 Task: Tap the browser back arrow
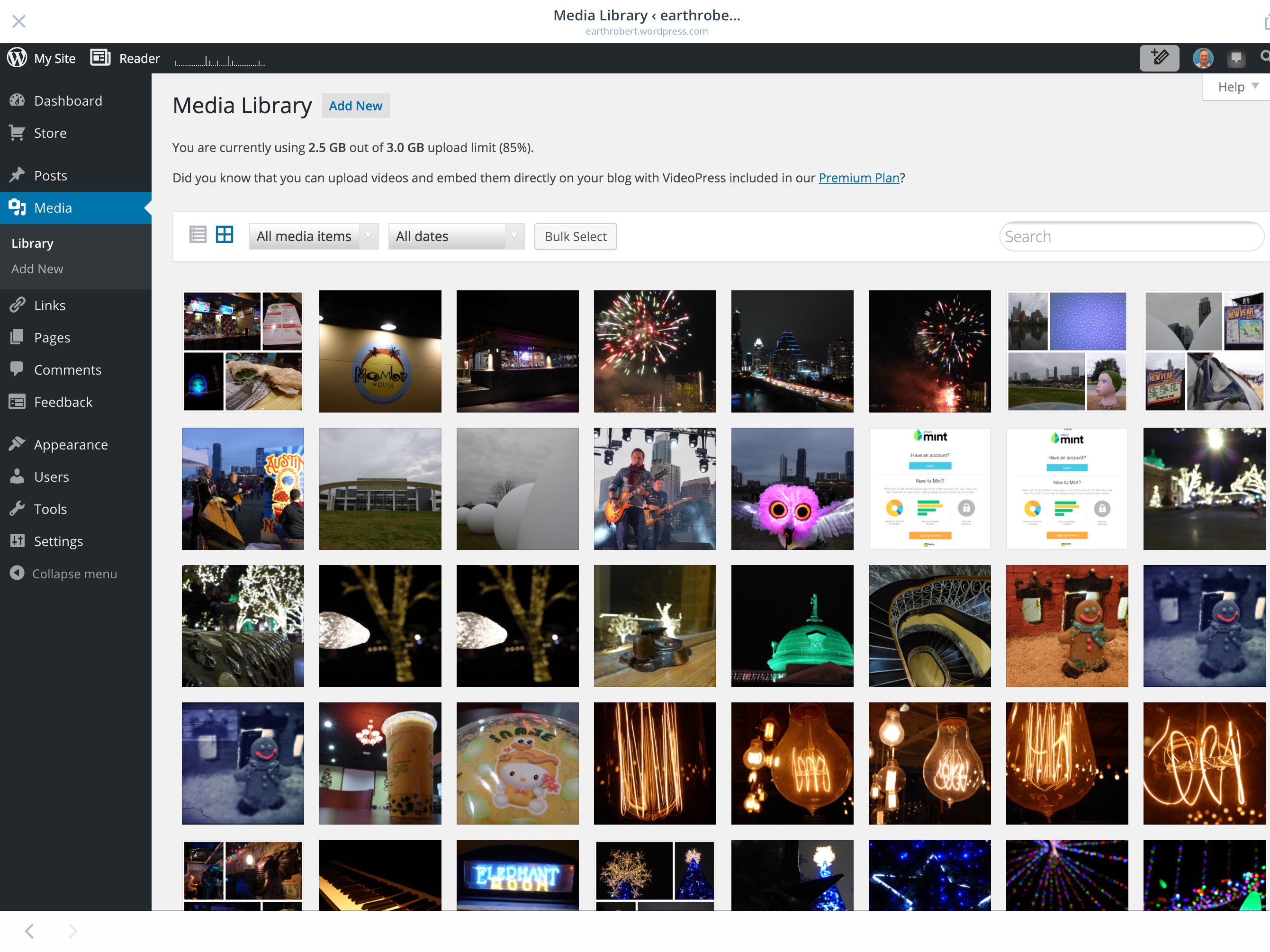(29, 931)
